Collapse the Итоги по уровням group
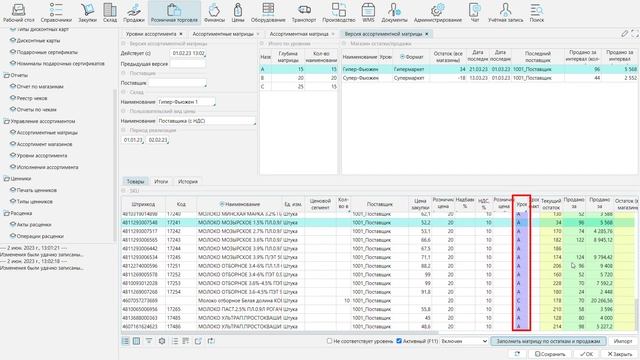This screenshot has width=640, height=360. coord(262,43)
